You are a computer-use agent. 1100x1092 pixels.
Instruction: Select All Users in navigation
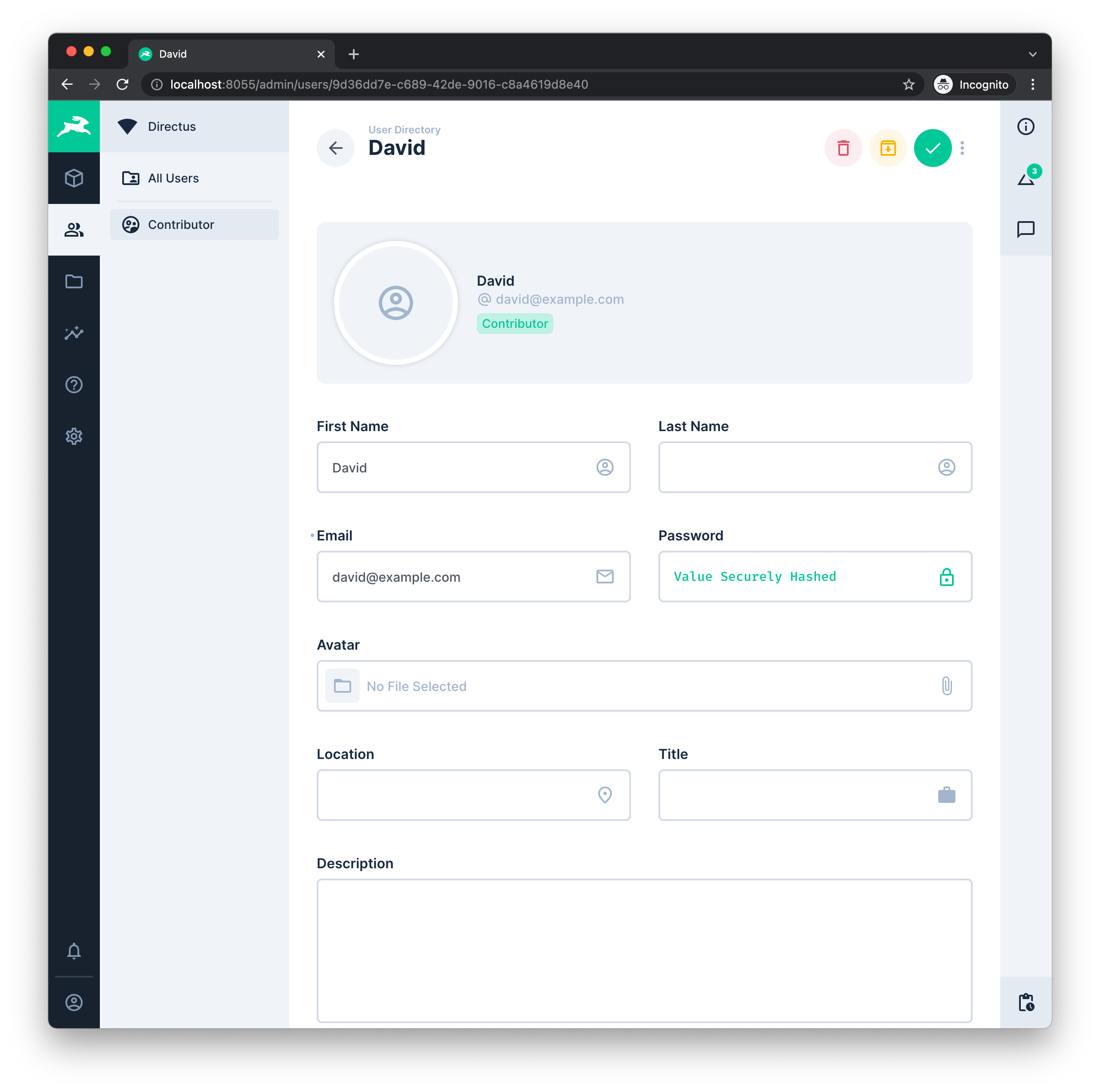pos(194,178)
